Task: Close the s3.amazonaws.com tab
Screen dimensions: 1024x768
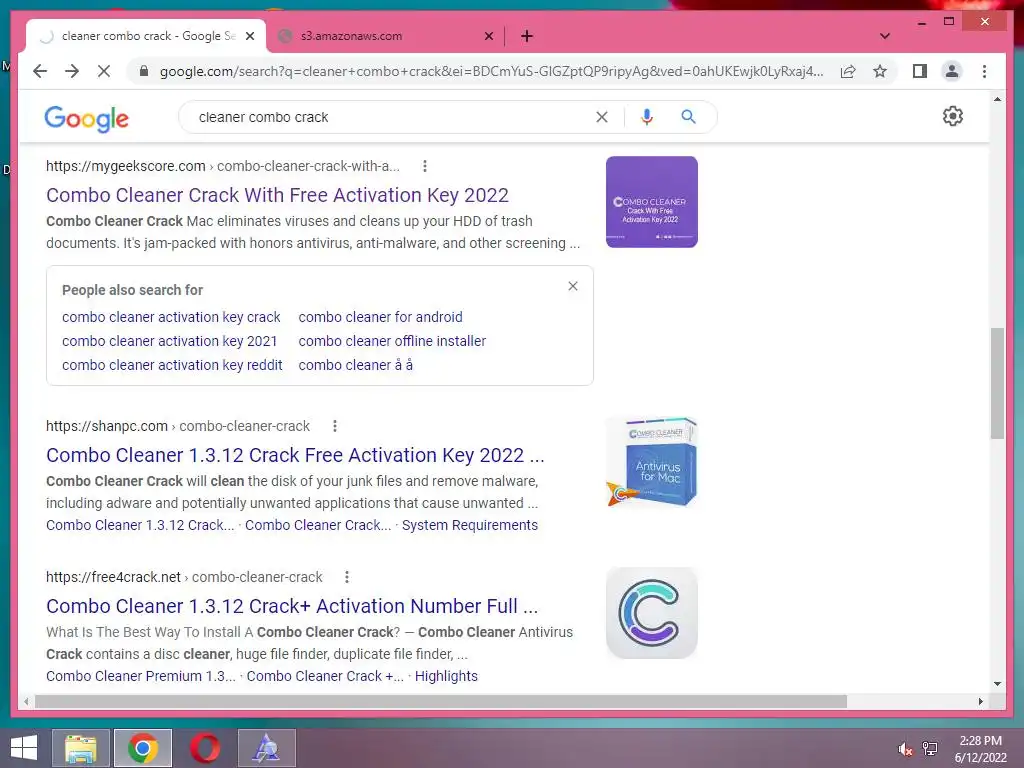Action: click(x=488, y=36)
